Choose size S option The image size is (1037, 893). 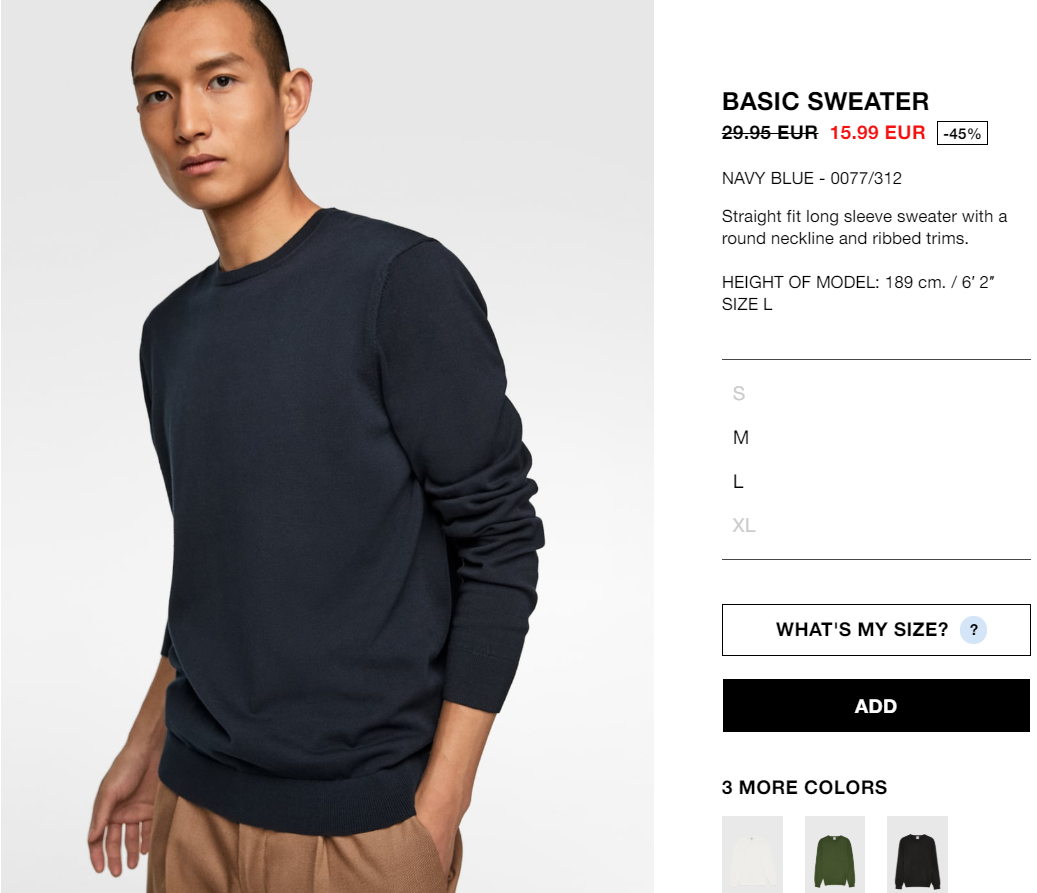click(x=739, y=394)
